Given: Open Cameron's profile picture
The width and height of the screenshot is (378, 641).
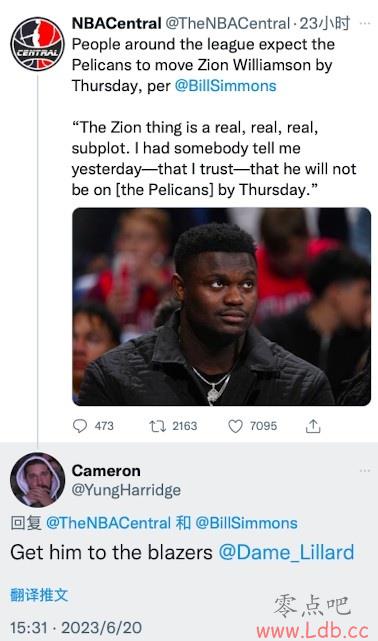Looking at the screenshot, I should (x=37, y=480).
